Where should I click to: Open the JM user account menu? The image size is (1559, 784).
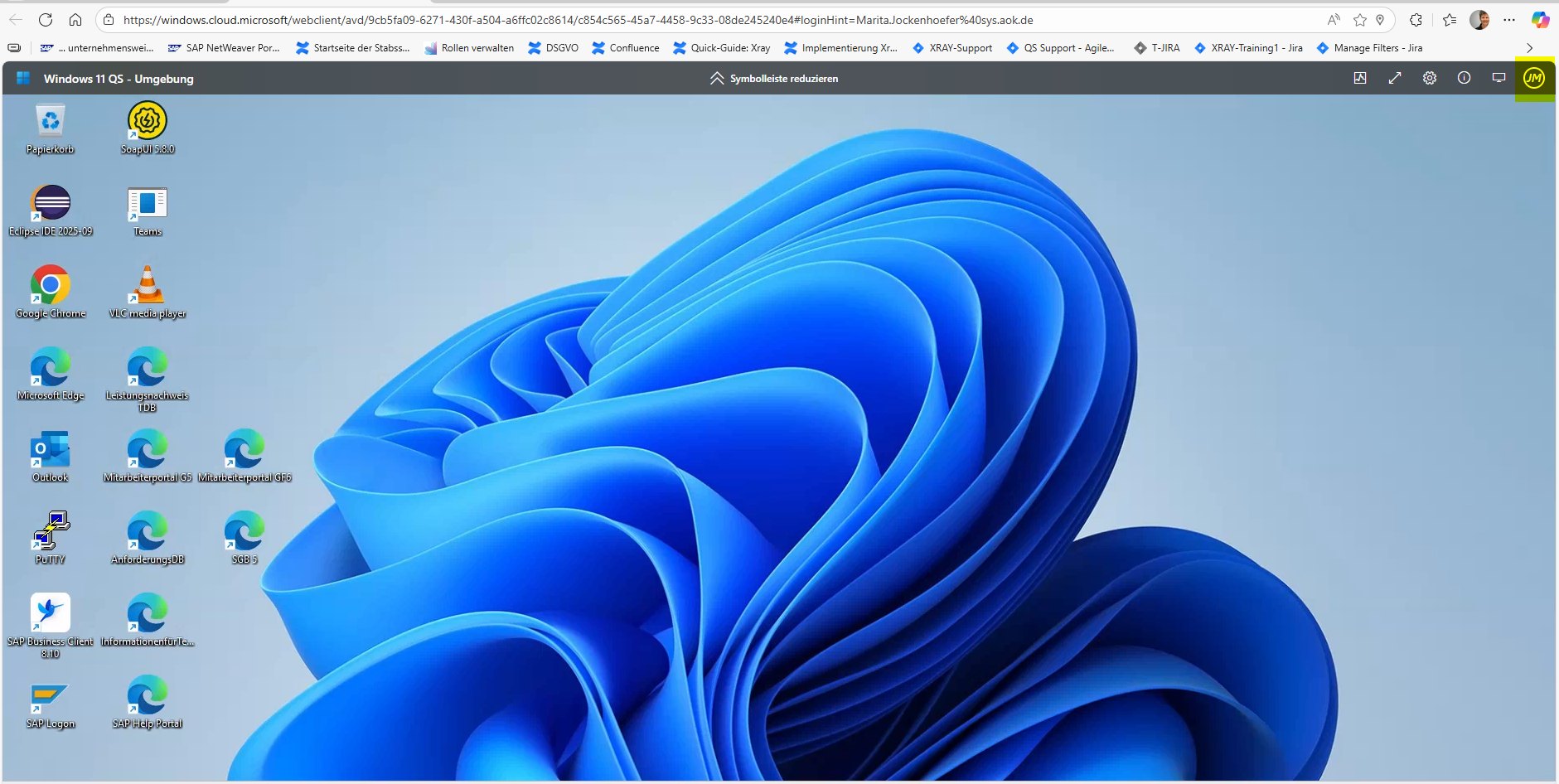click(x=1533, y=78)
